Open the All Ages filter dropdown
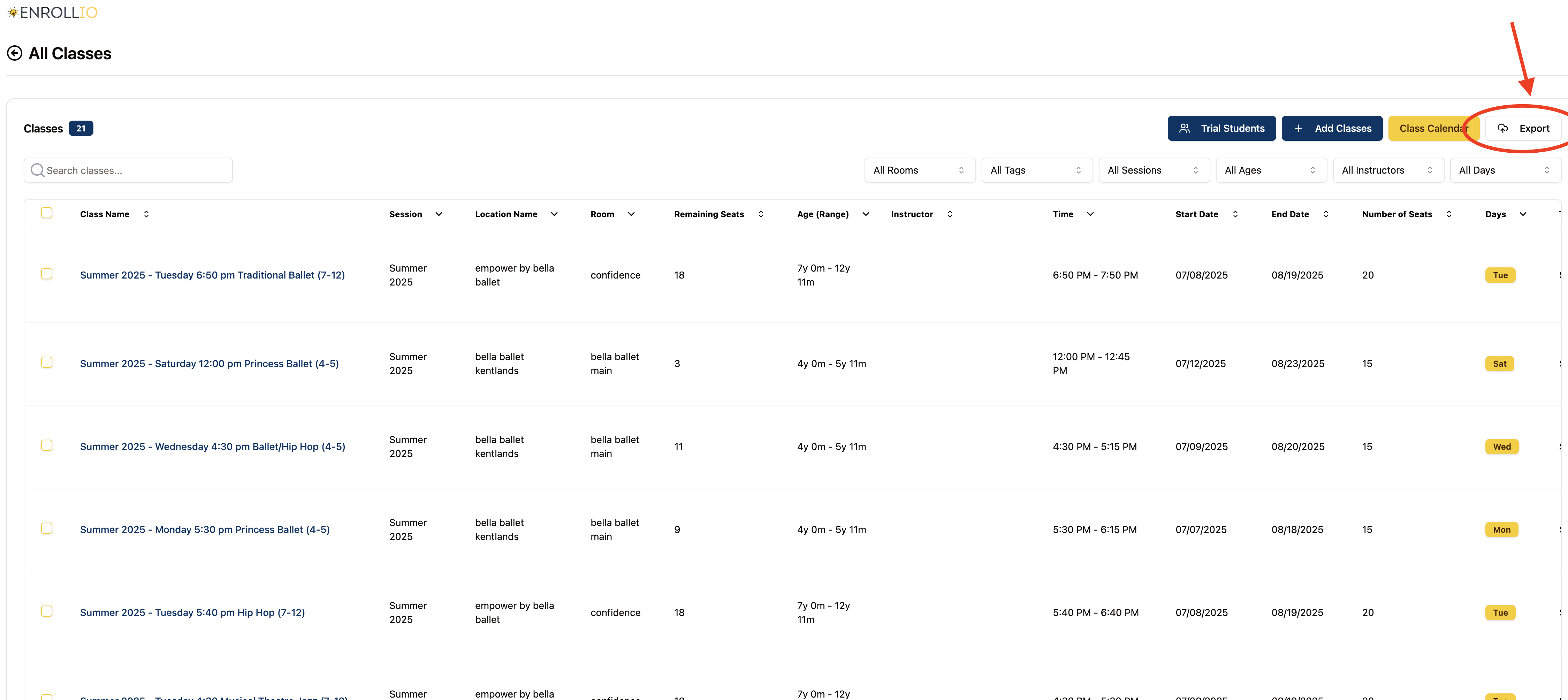 point(1271,170)
